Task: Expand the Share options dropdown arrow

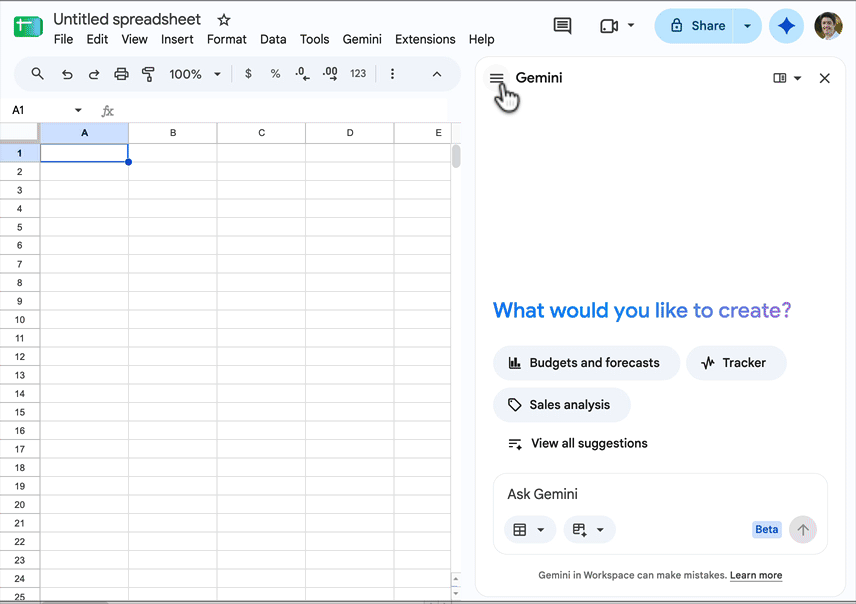Action: point(748,26)
